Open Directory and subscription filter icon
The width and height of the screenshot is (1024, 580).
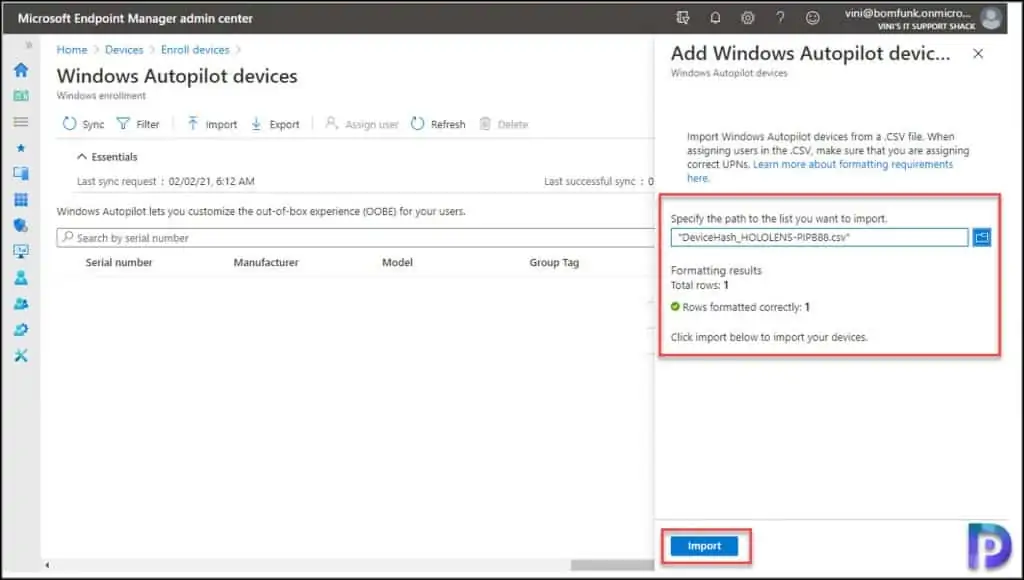click(682, 18)
